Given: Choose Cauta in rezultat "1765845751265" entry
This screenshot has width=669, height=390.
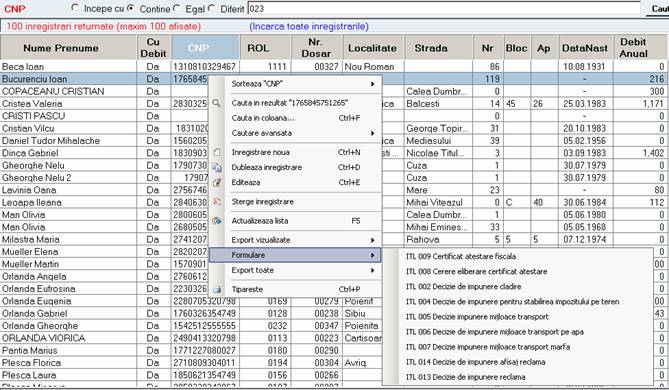Looking at the screenshot, I should [x=295, y=103].
